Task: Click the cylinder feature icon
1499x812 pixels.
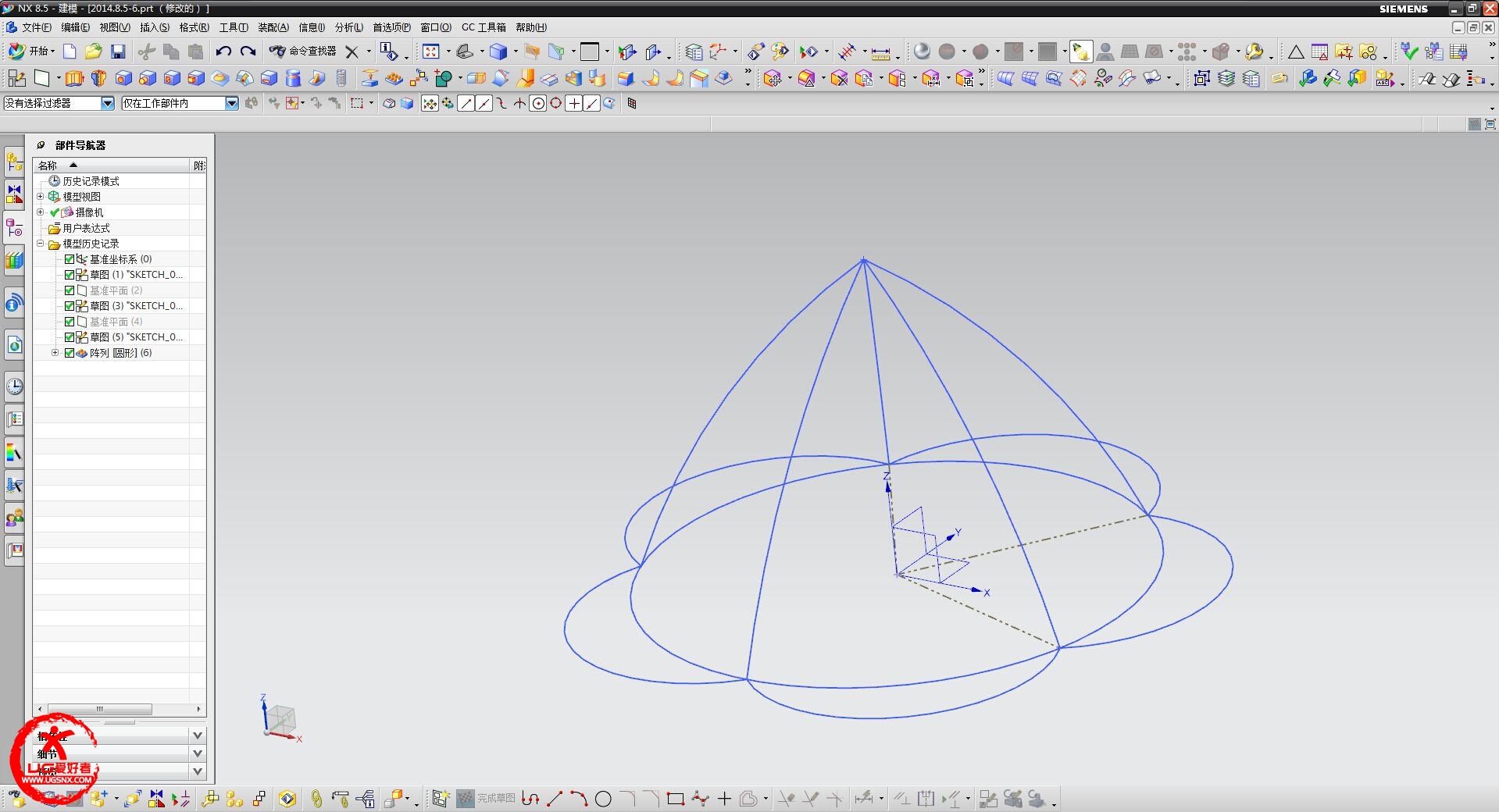Action: coord(293,78)
